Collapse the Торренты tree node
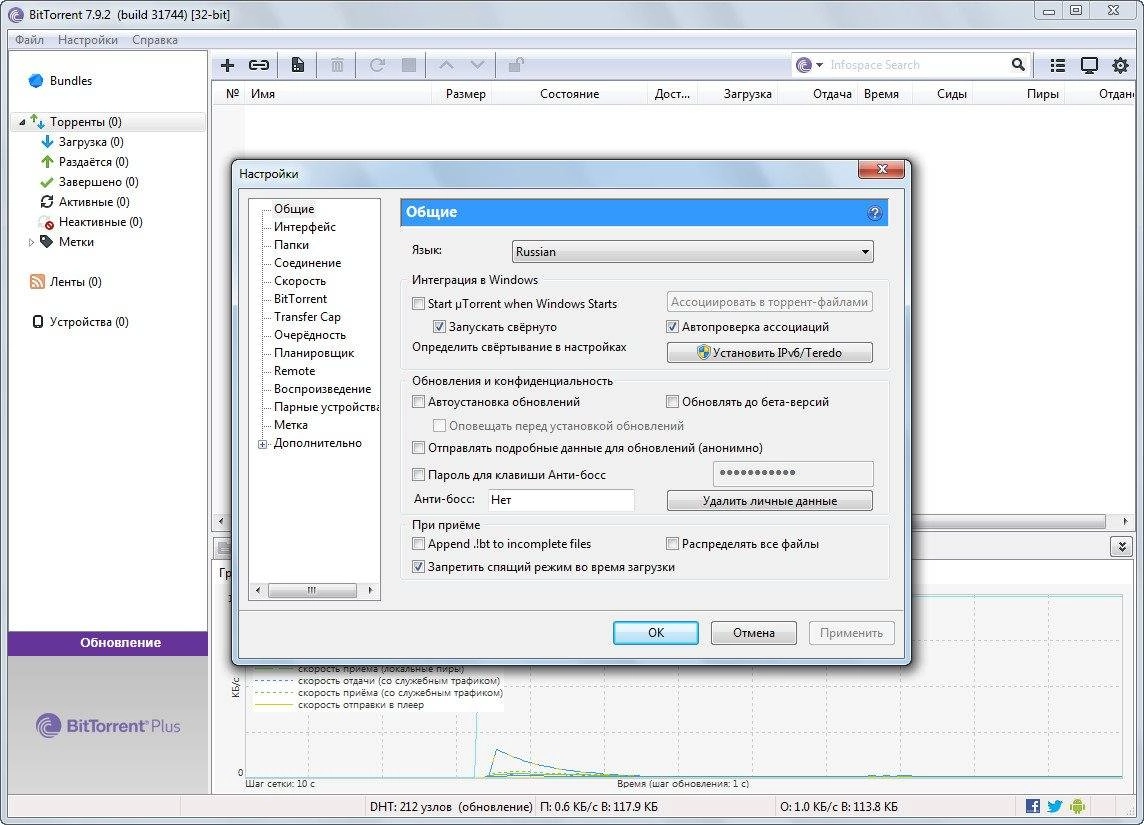Image resolution: width=1144 pixels, height=825 pixels. click(x=22, y=122)
